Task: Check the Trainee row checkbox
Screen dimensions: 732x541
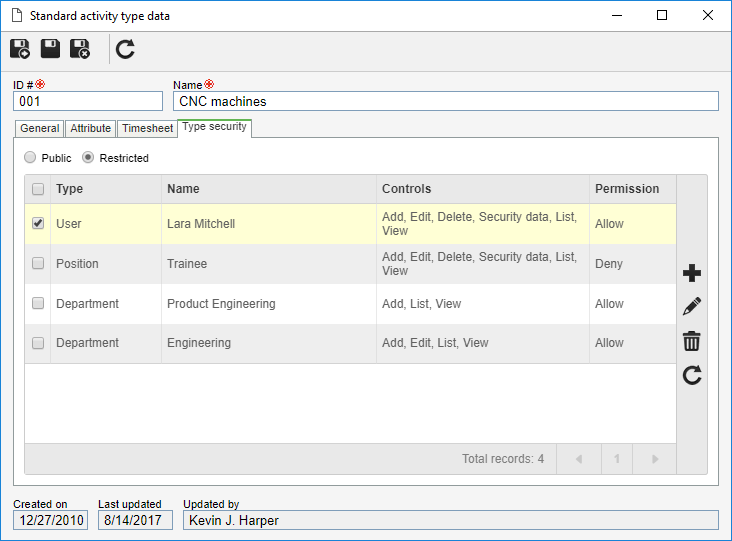Action: tap(38, 263)
